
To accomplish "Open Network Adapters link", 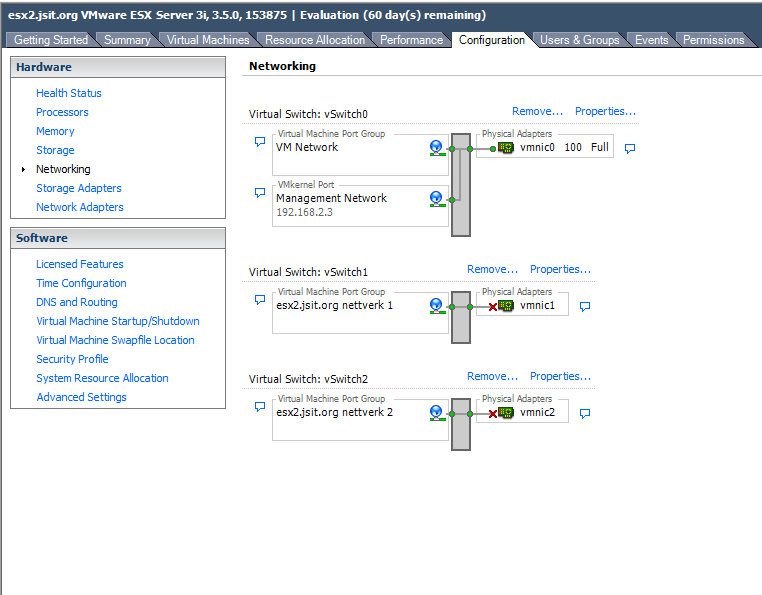I will [80, 207].
